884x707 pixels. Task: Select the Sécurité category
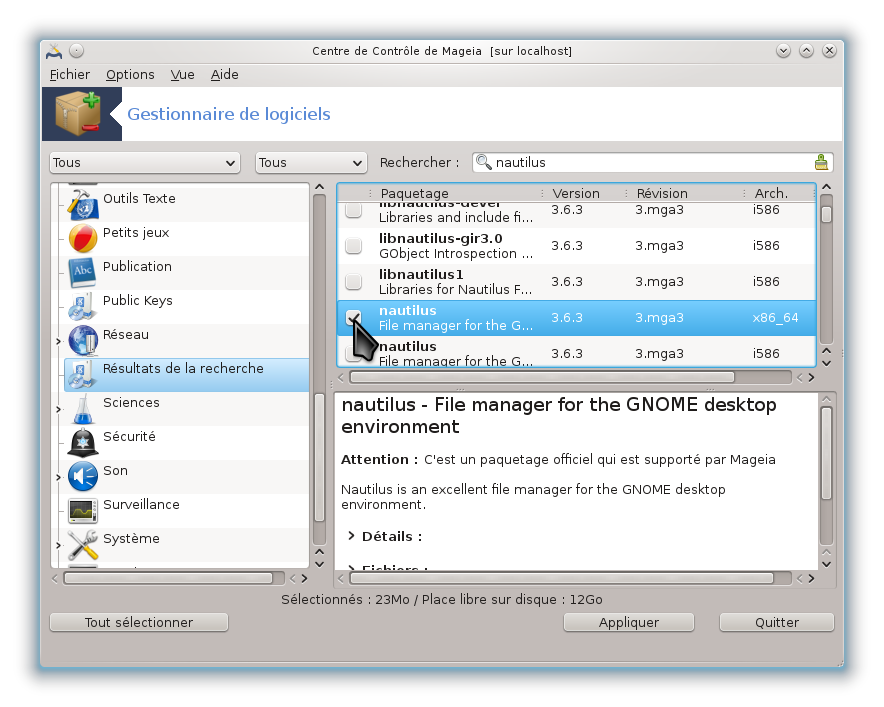click(185, 443)
